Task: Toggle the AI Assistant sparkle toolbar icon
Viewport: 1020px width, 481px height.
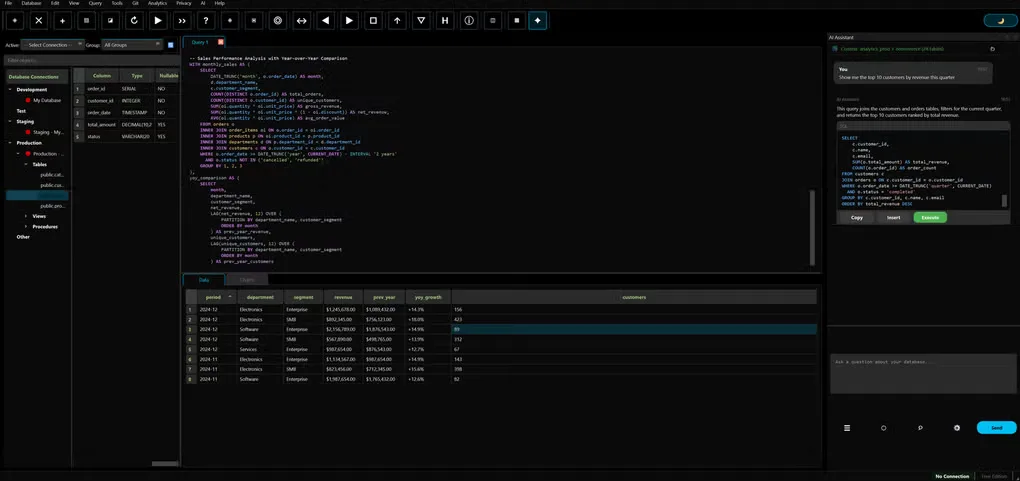Action: pyautogui.click(x=537, y=21)
